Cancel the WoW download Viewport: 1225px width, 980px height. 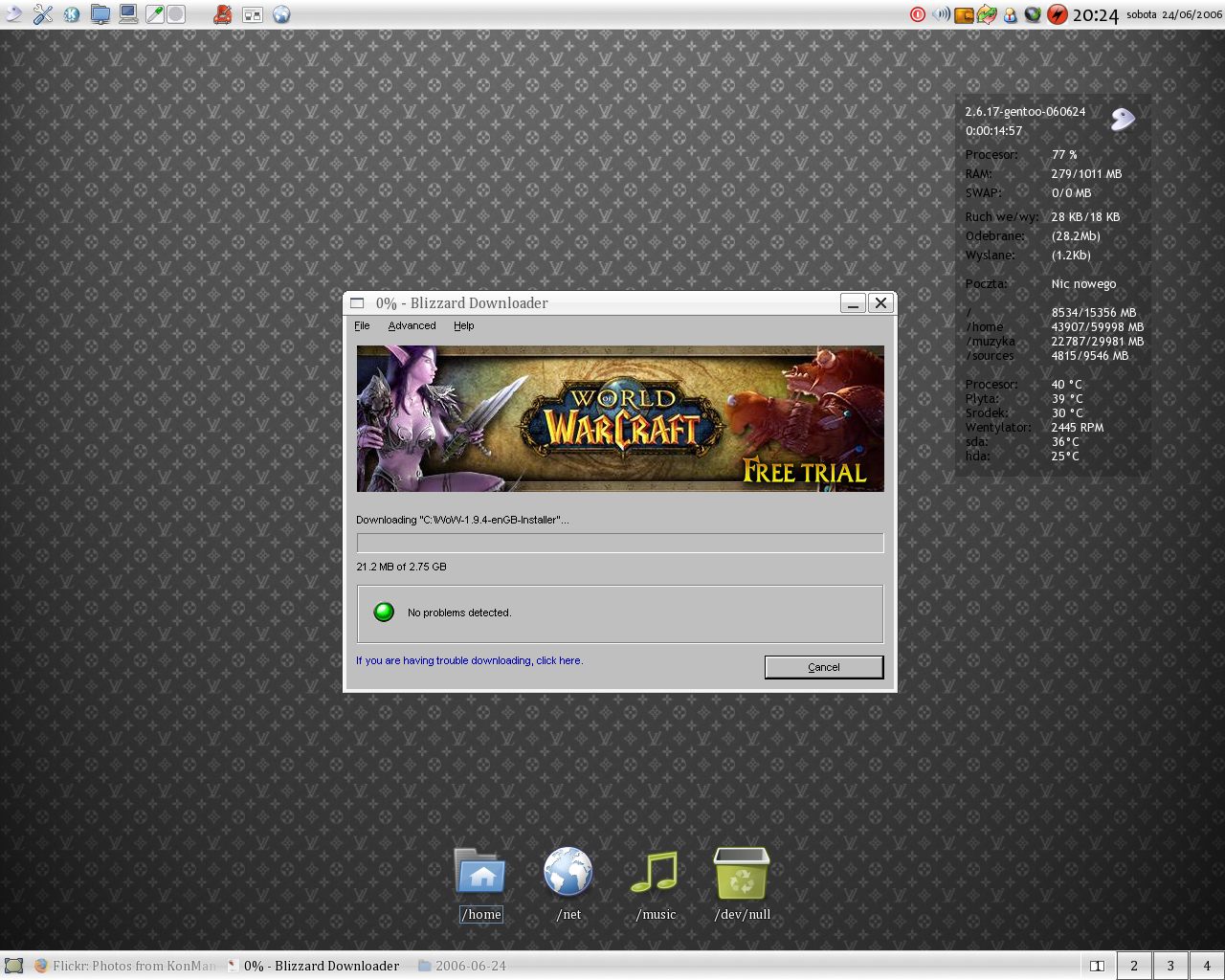(824, 667)
